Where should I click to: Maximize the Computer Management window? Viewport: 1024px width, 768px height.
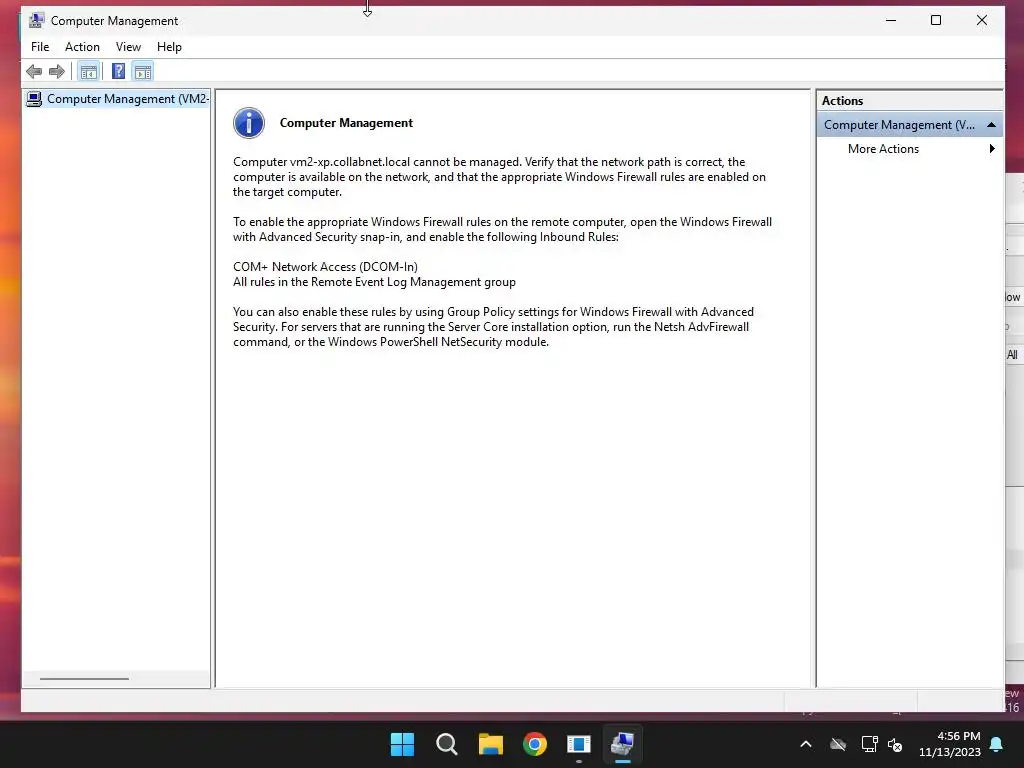(x=936, y=20)
